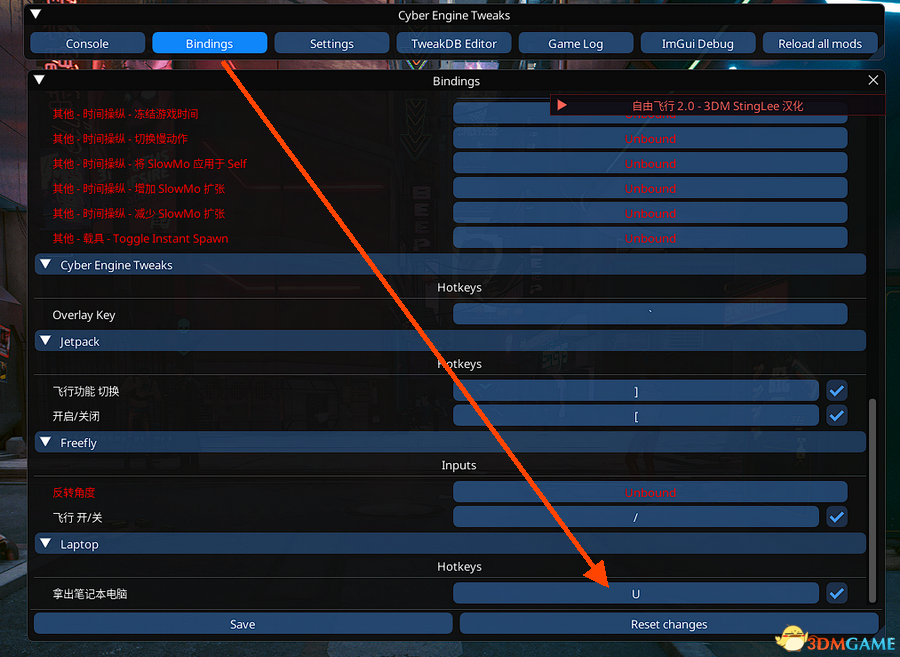Viewport: 900px width, 657px height.
Task: Click the Overlay Key label
Action: 84,314
